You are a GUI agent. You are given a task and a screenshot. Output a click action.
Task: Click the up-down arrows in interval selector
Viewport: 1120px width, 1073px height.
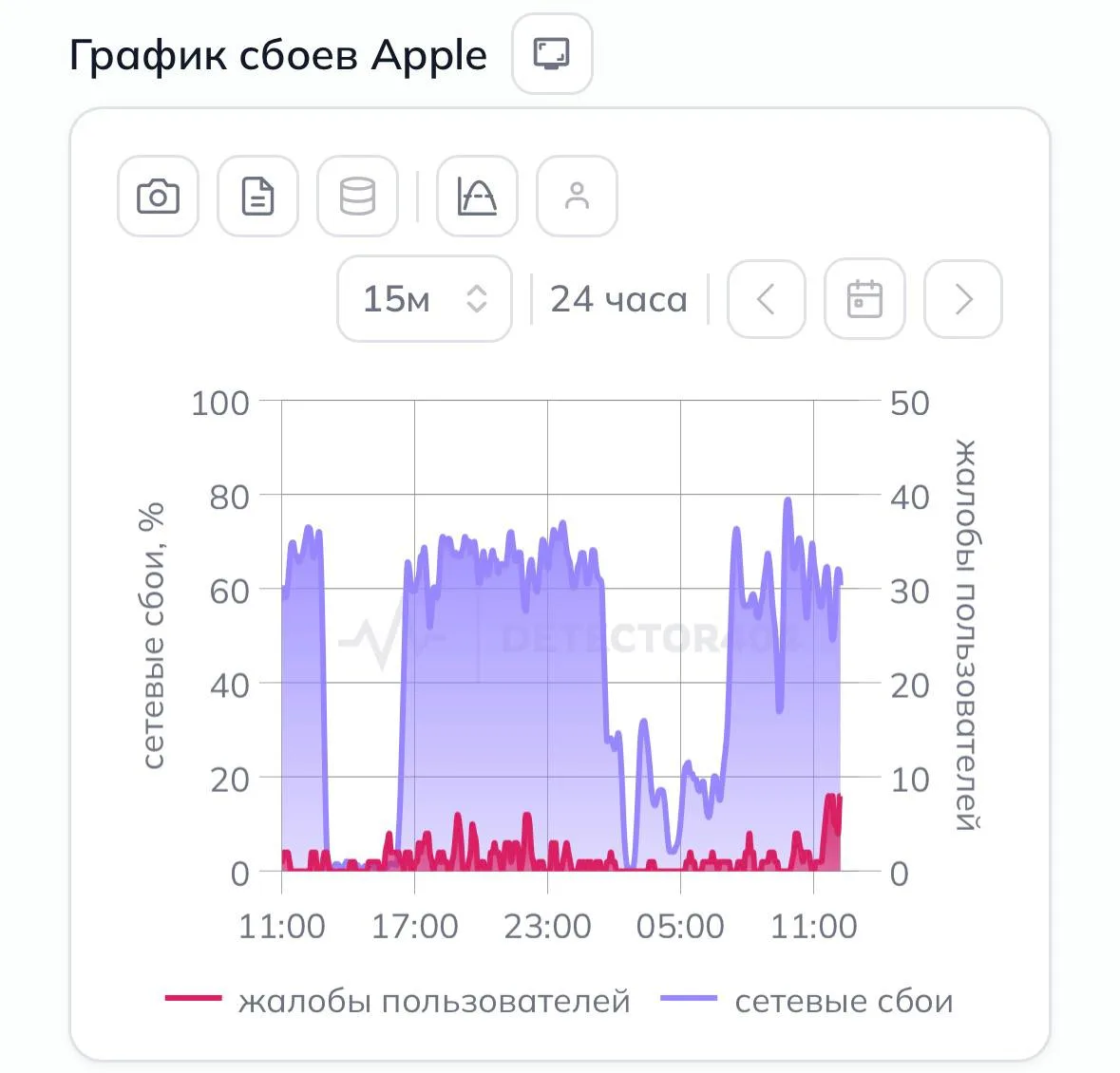click(x=477, y=299)
